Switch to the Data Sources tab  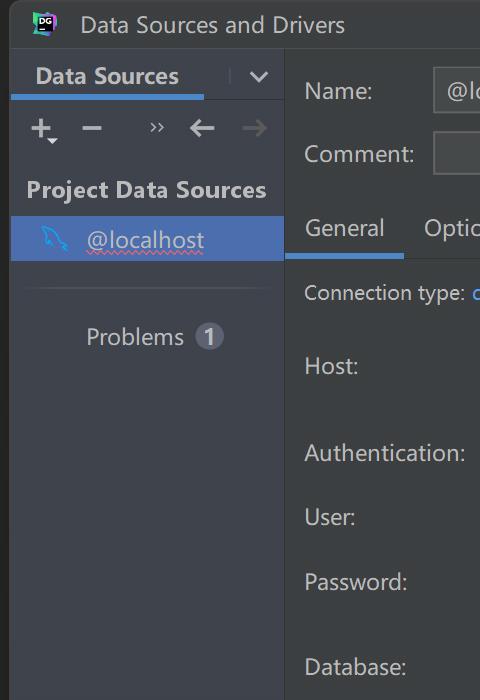point(107,76)
